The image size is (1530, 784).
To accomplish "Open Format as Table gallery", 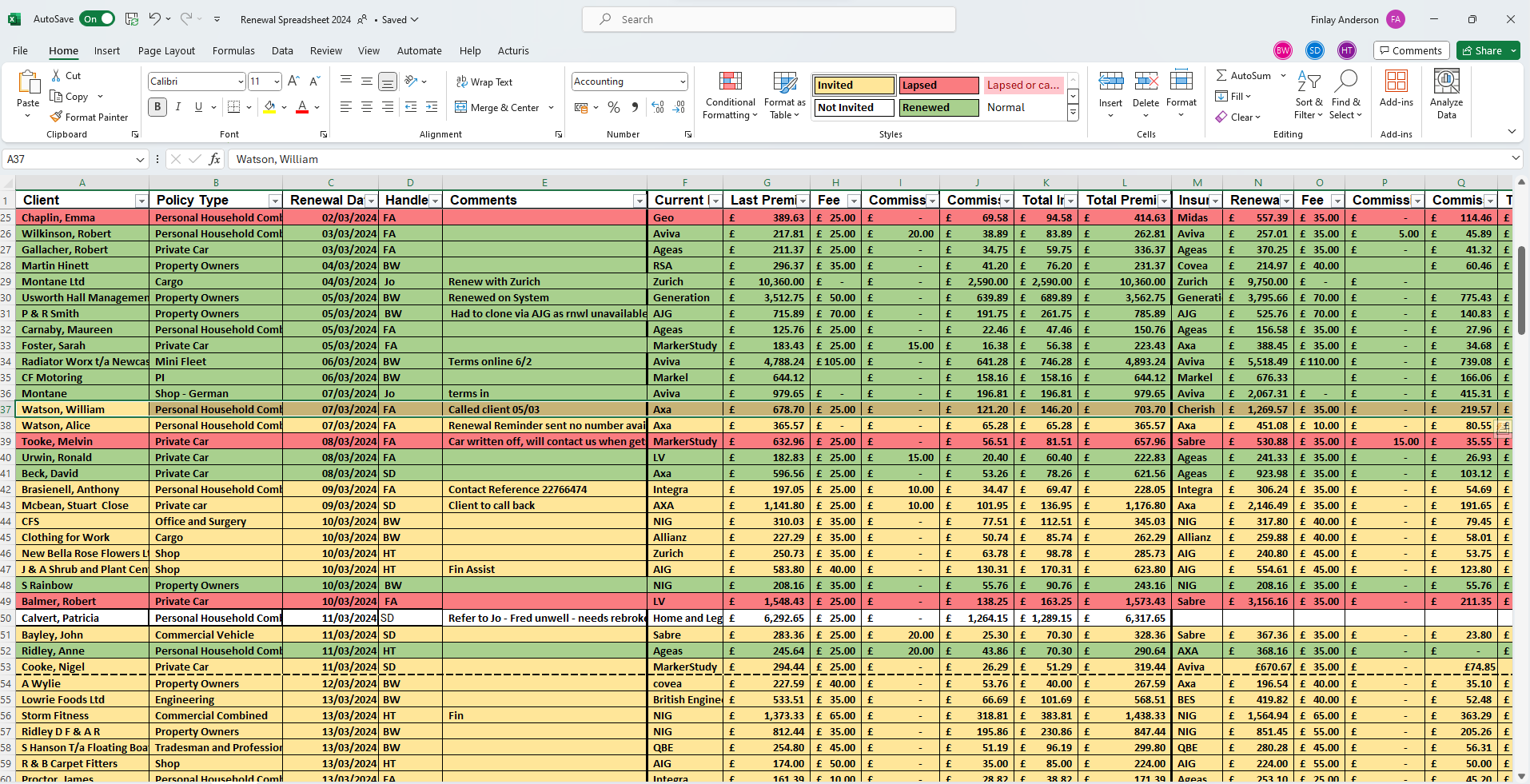I will [785, 96].
